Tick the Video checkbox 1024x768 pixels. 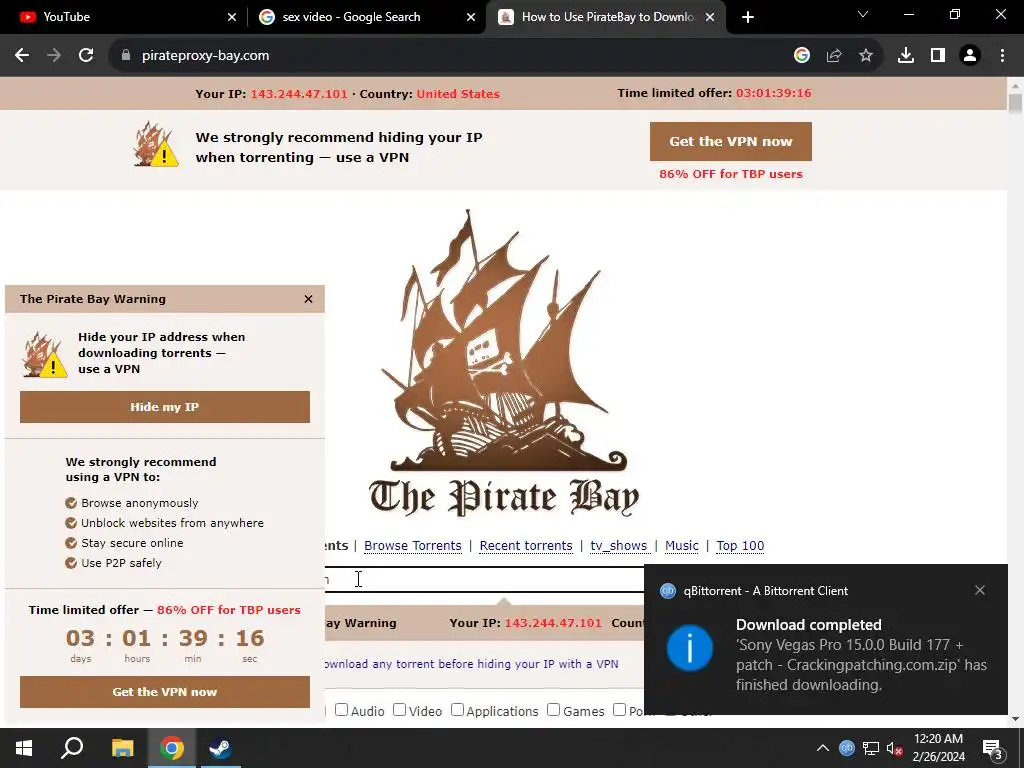400,710
